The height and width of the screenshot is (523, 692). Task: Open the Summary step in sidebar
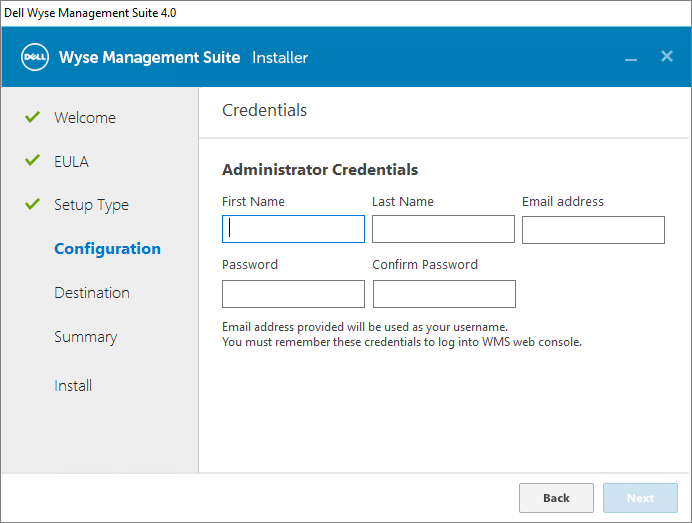point(85,337)
